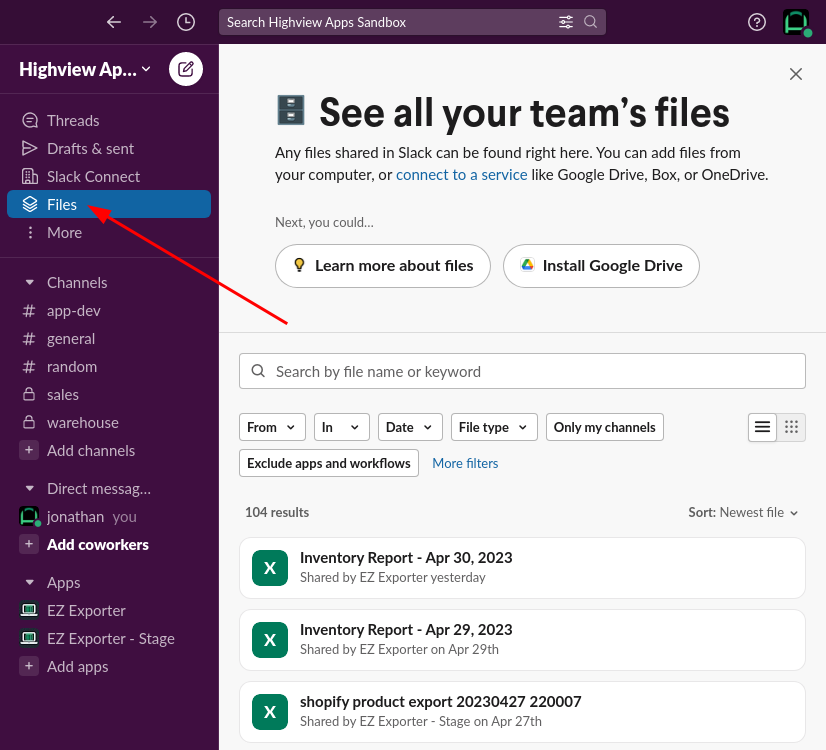Collapse the Apps section

pos(30,583)
